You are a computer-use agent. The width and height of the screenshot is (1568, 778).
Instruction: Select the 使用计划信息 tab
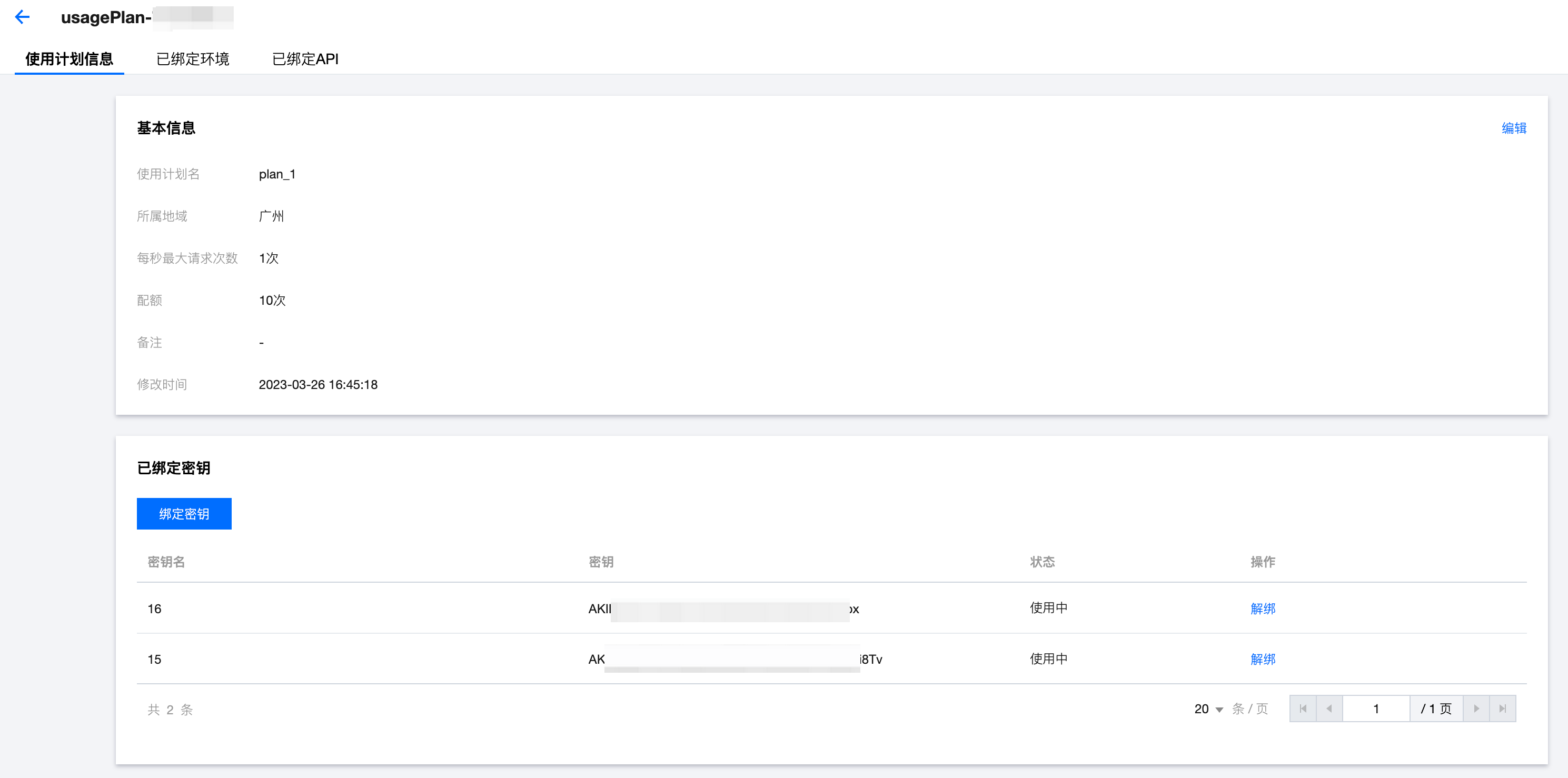click(69, 59)
